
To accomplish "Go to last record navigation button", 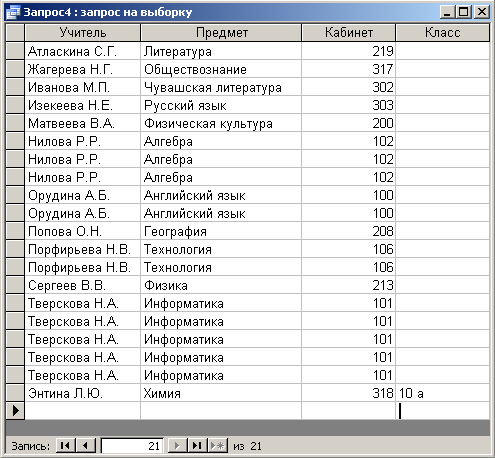I will [198, 446].
